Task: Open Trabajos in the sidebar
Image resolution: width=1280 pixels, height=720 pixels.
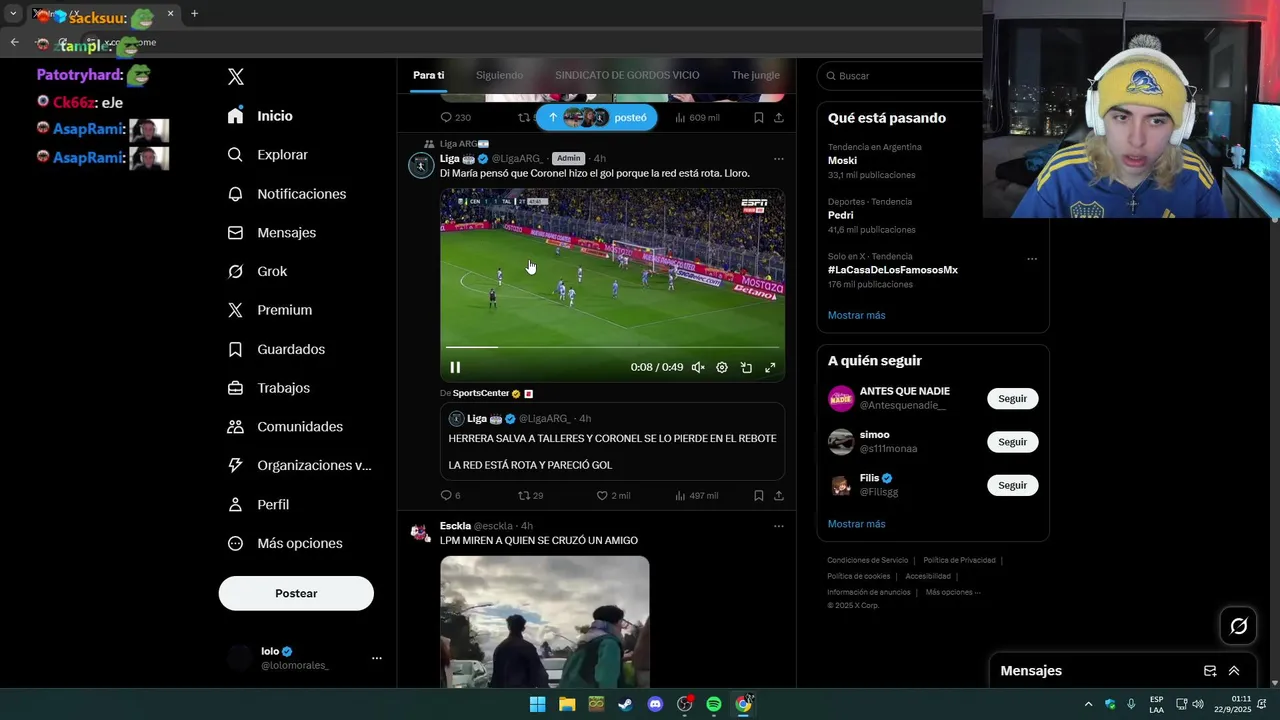Action: [268, 388]
